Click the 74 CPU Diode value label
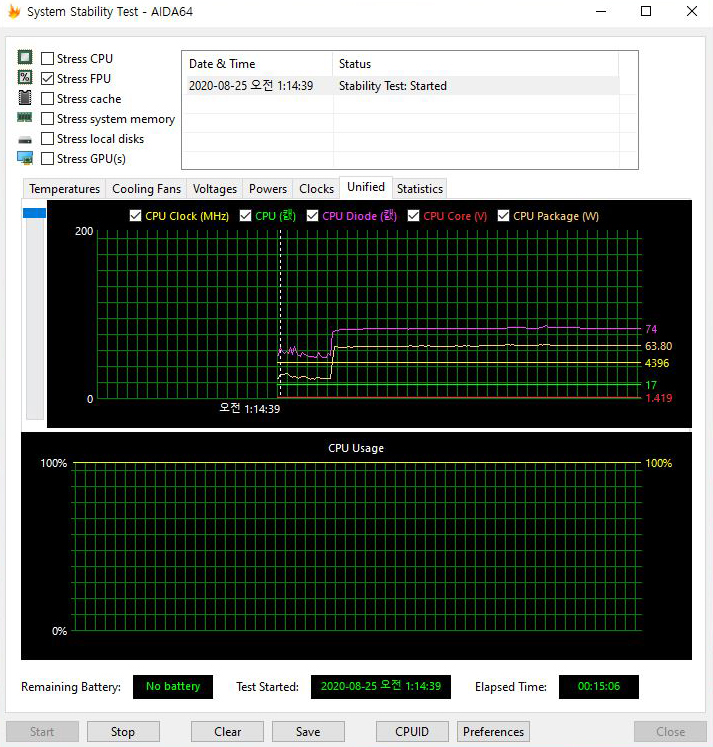 651,329
